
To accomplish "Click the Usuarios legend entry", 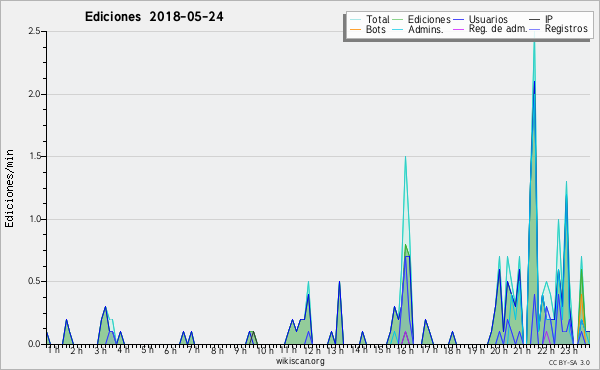I will tap(481, 19).
